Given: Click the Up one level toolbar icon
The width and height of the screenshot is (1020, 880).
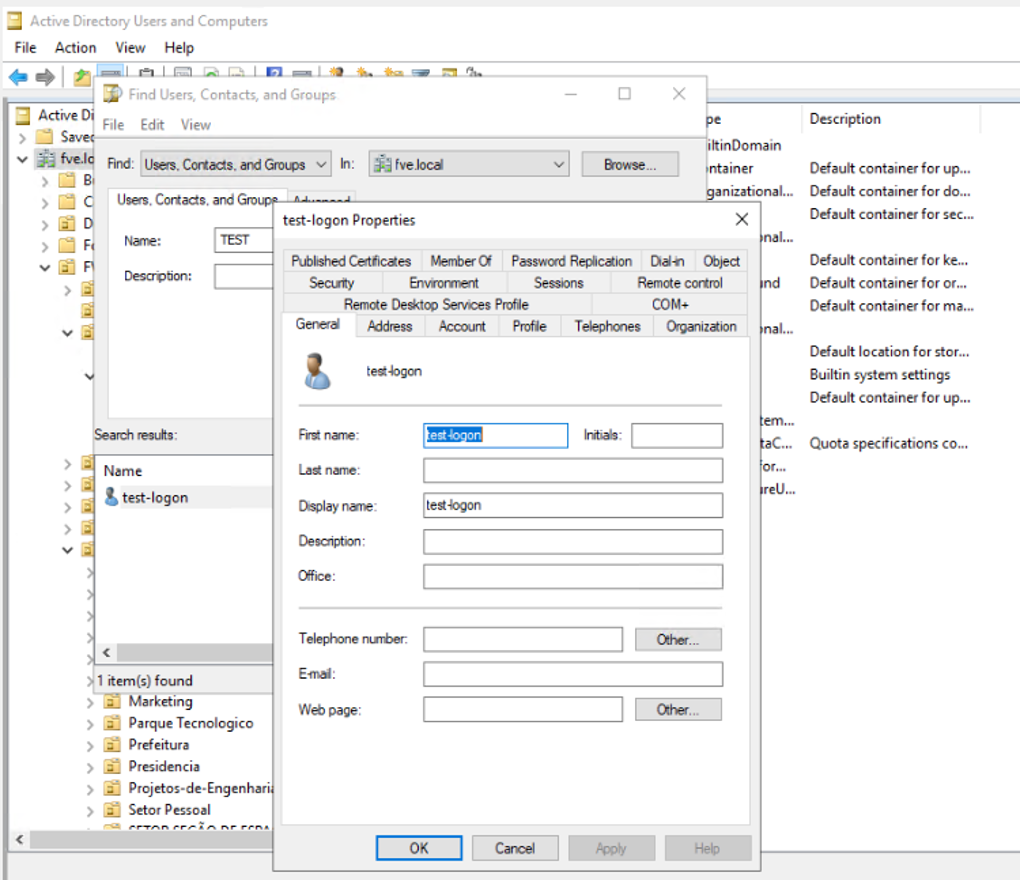Looking at the screenshot, I should coord(81,77).
